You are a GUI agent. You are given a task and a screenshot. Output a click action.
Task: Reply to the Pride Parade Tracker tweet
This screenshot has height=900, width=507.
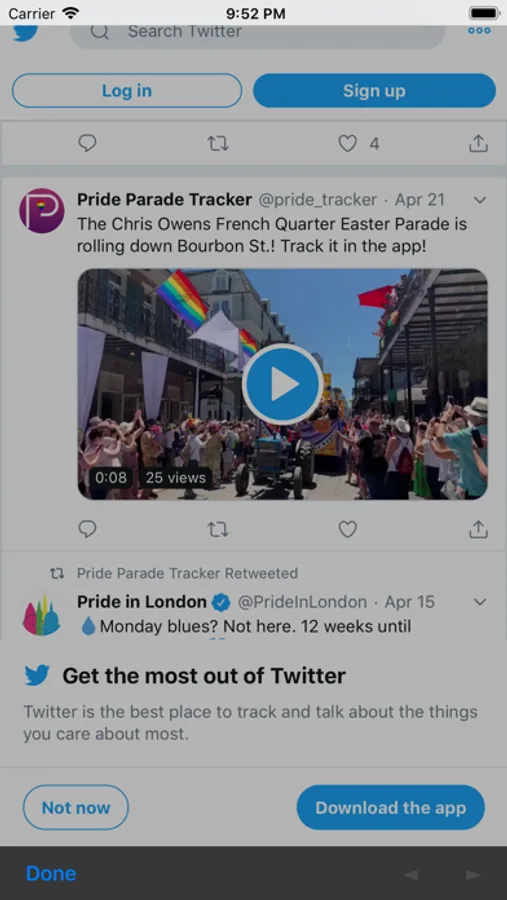(87, 529)
